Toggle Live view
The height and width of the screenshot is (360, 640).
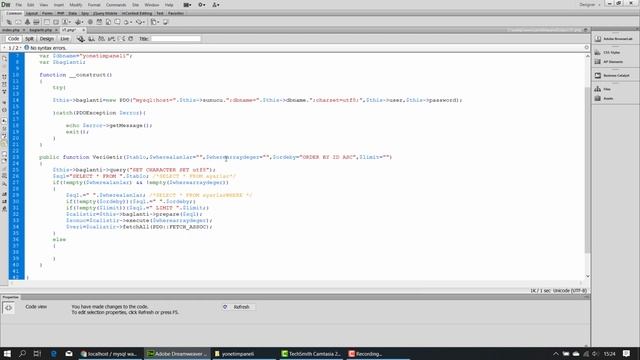pos(64,39)
